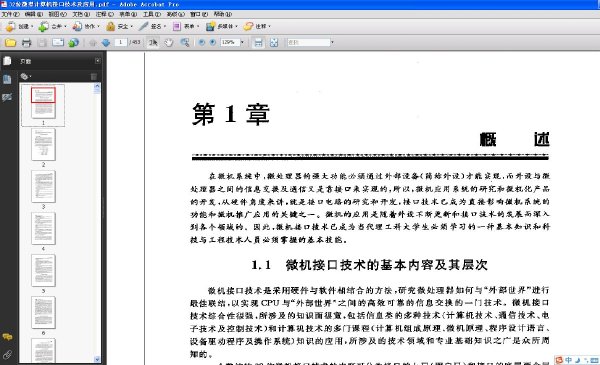600x365 pixels.
Task: Click thumbnail panel scroll up arrow
Action: click(97, 86)
